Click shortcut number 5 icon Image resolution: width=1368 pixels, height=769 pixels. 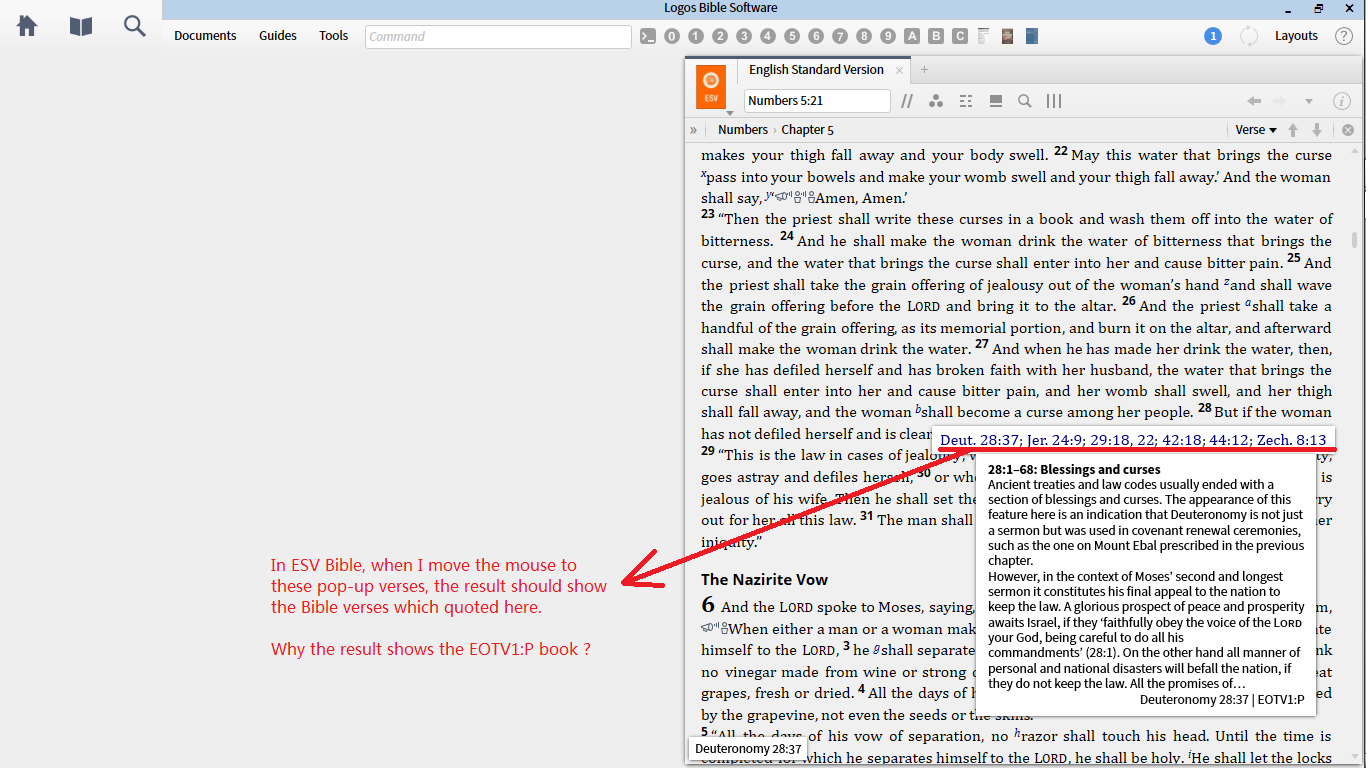[x=792, y=36]
